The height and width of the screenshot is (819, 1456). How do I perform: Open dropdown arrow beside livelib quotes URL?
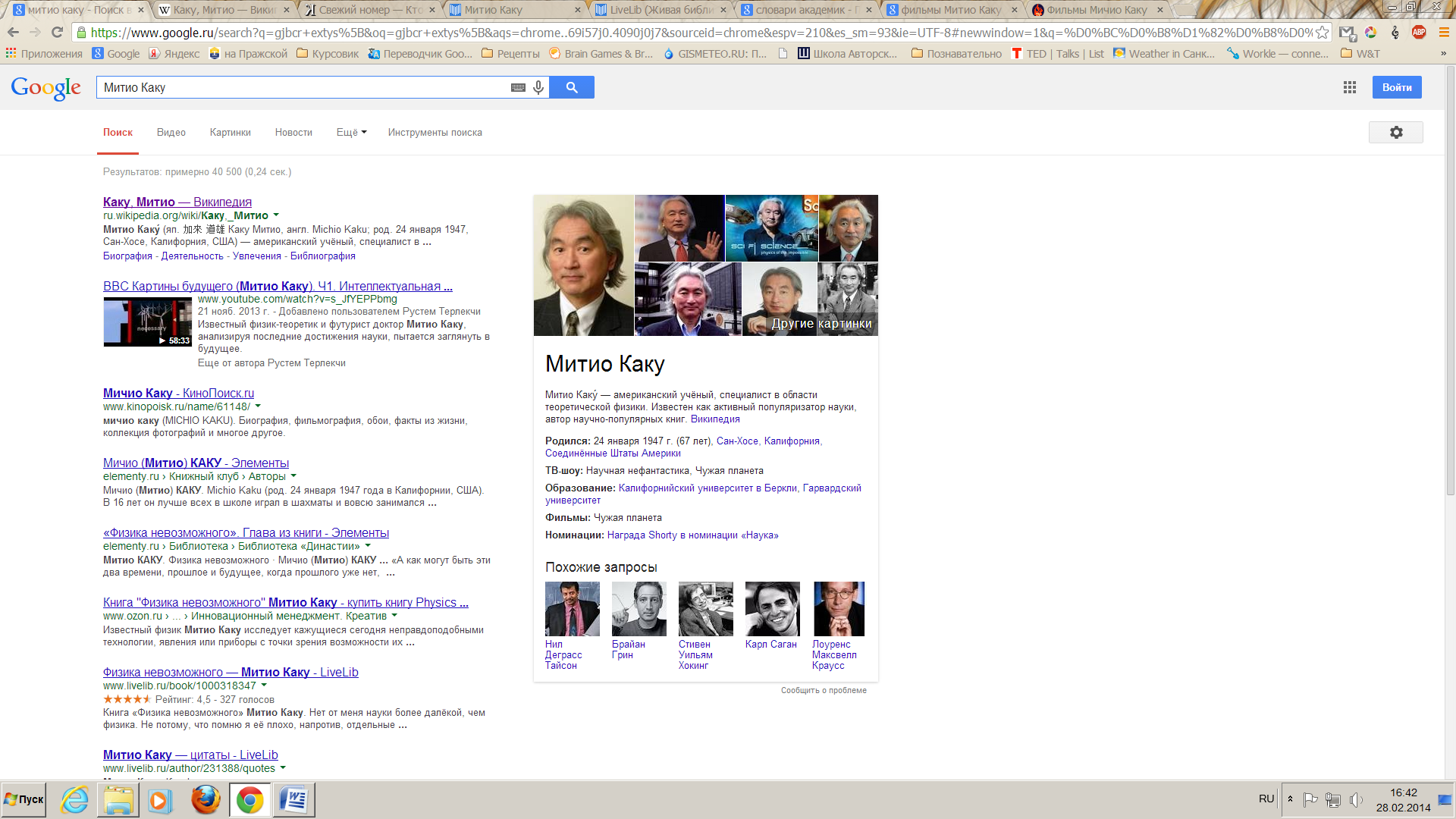[283, 768]
